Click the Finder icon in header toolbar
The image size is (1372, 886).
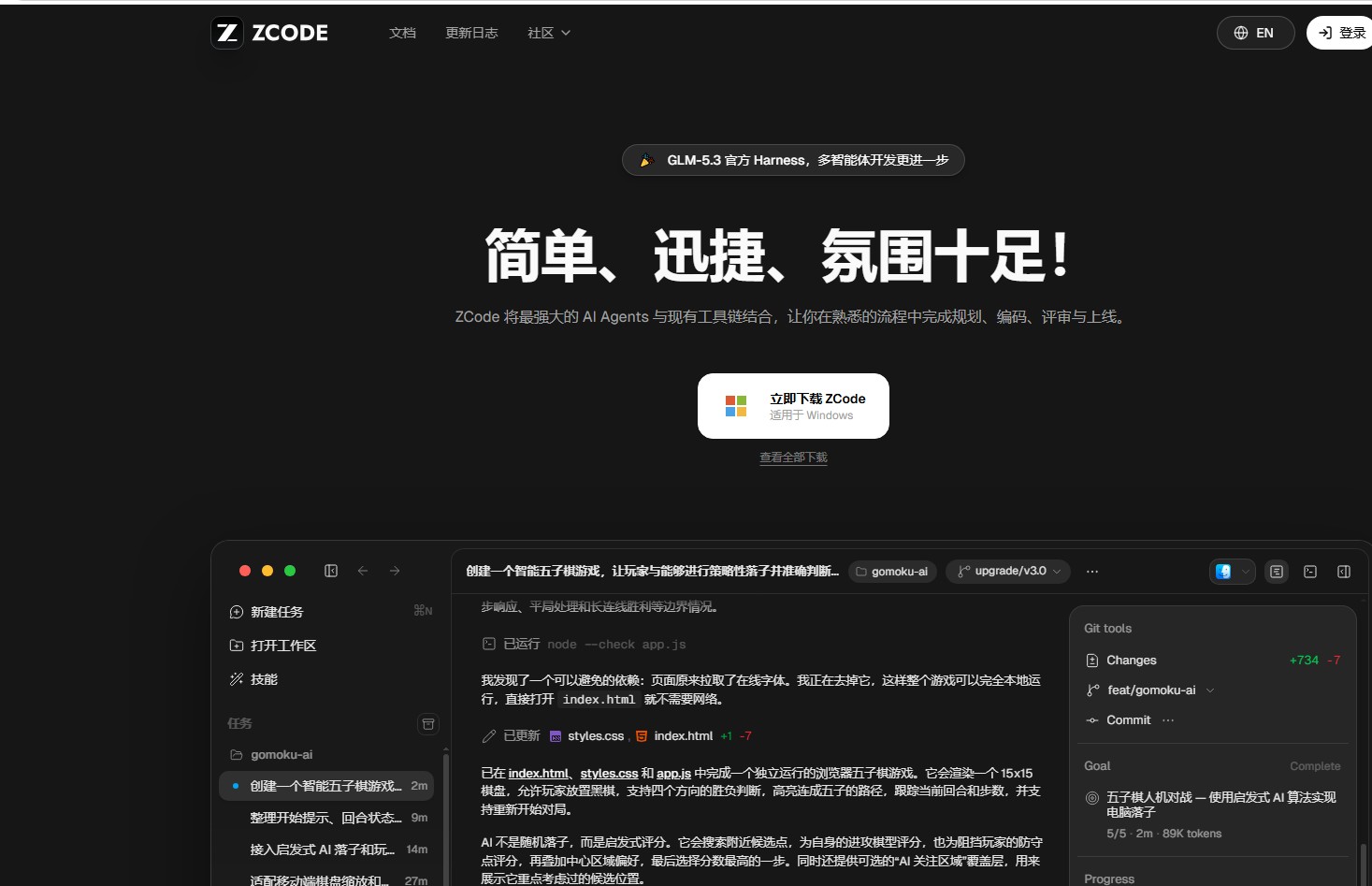[1223, 572]
